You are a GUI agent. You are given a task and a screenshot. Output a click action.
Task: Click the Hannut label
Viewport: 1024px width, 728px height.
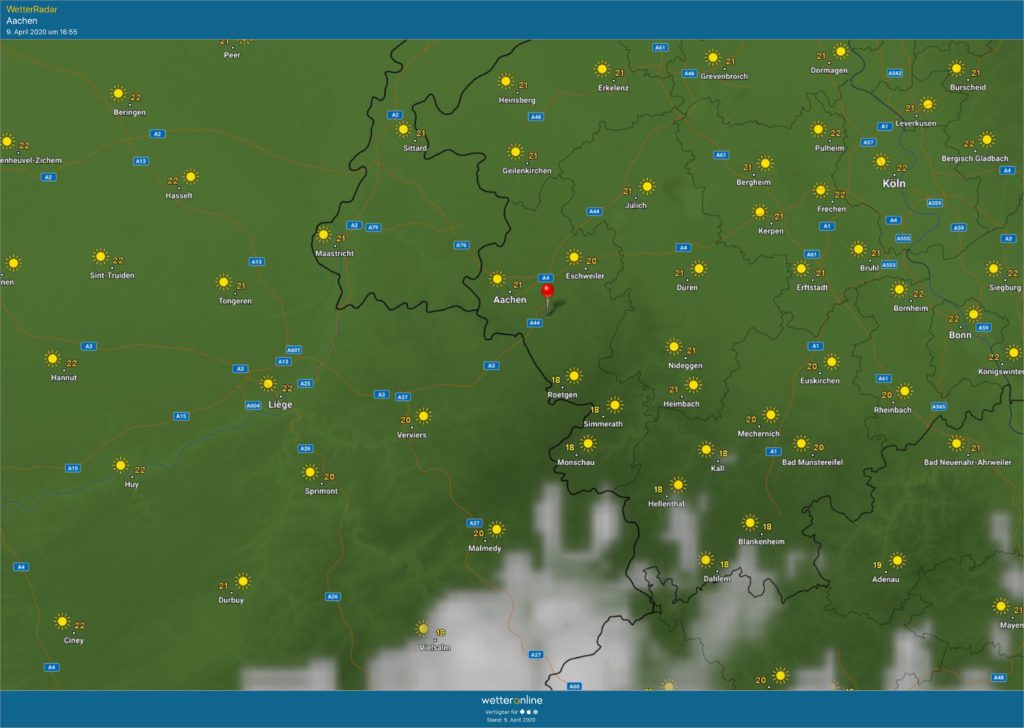click(64, 378)
